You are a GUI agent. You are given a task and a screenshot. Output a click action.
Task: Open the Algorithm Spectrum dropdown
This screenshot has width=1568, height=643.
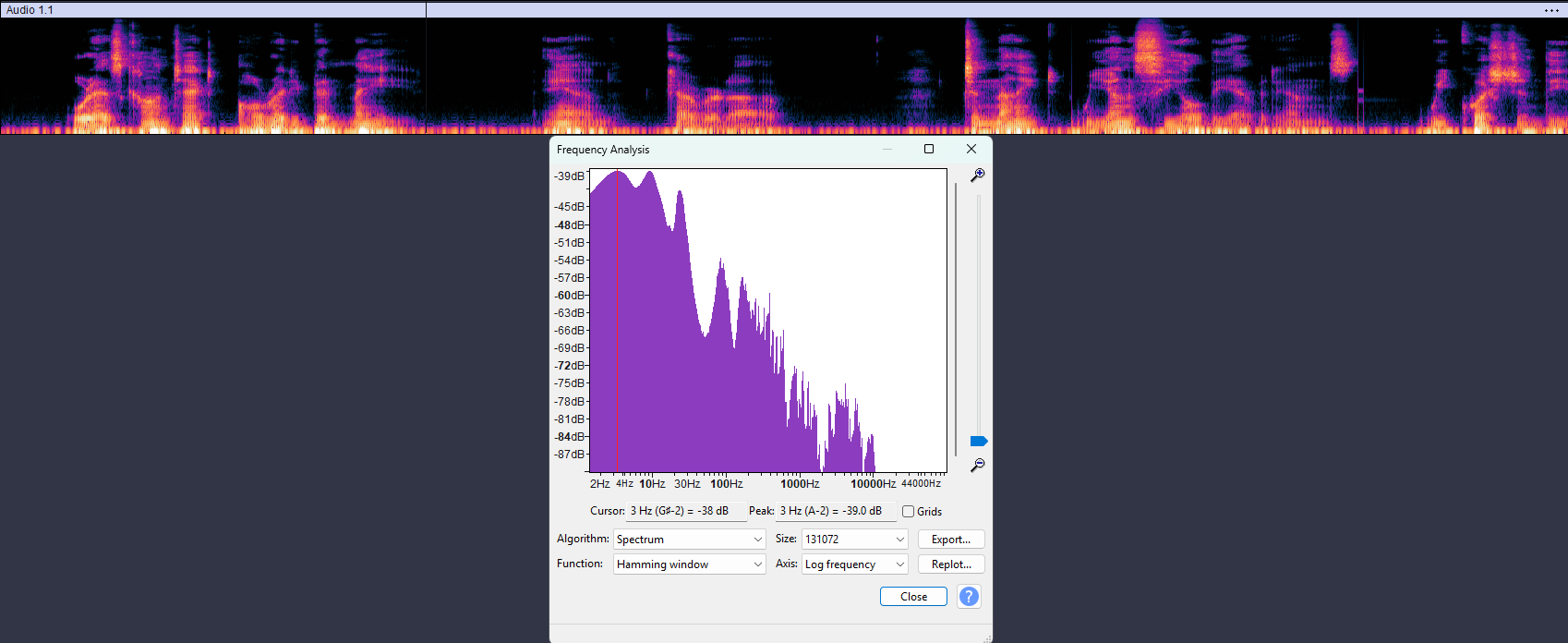(690, 539)
